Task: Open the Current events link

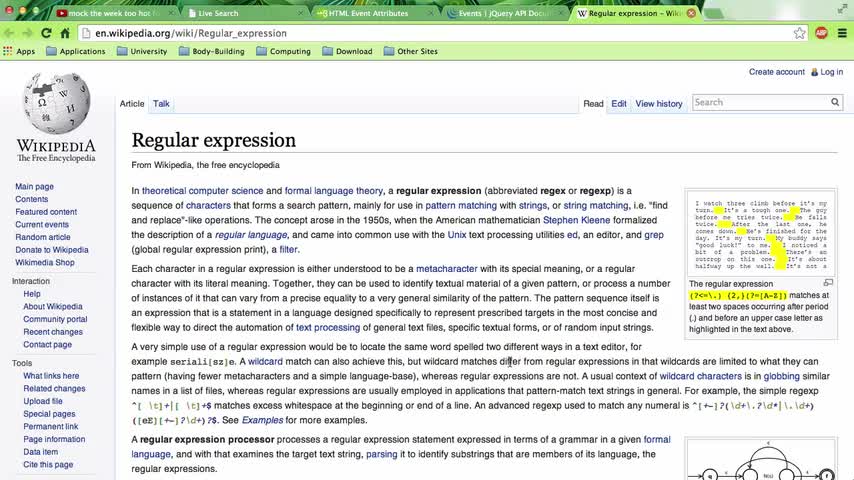Action: (x=42, y=224)
